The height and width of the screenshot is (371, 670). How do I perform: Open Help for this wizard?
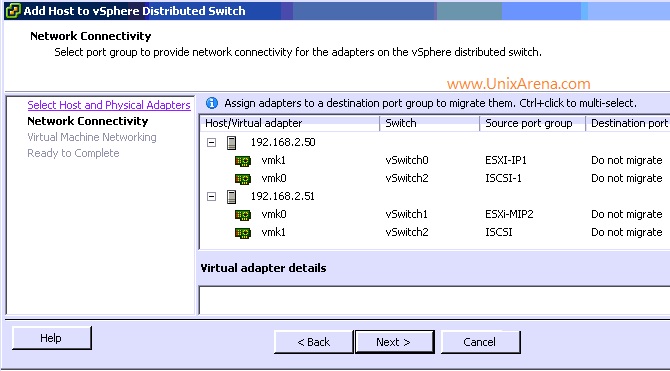pyautogui.click(x=51, y=338)
